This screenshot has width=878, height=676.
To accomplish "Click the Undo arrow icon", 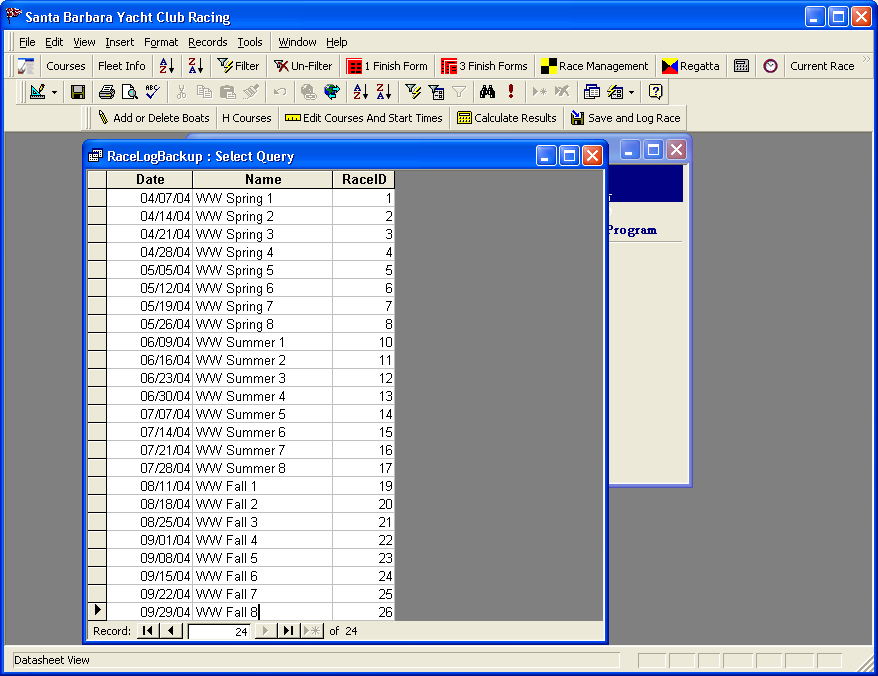I will tap(280, 92).
